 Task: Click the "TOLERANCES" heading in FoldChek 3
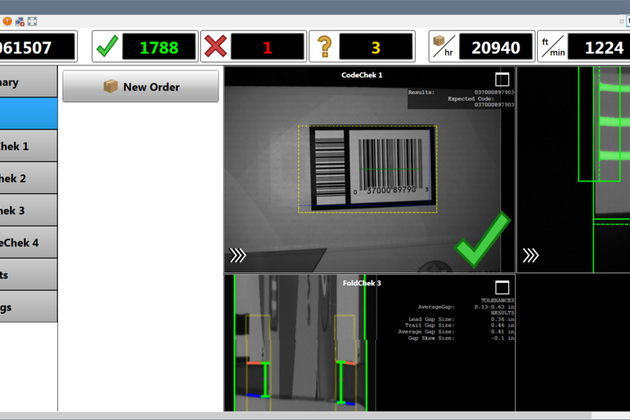(497, 301)
